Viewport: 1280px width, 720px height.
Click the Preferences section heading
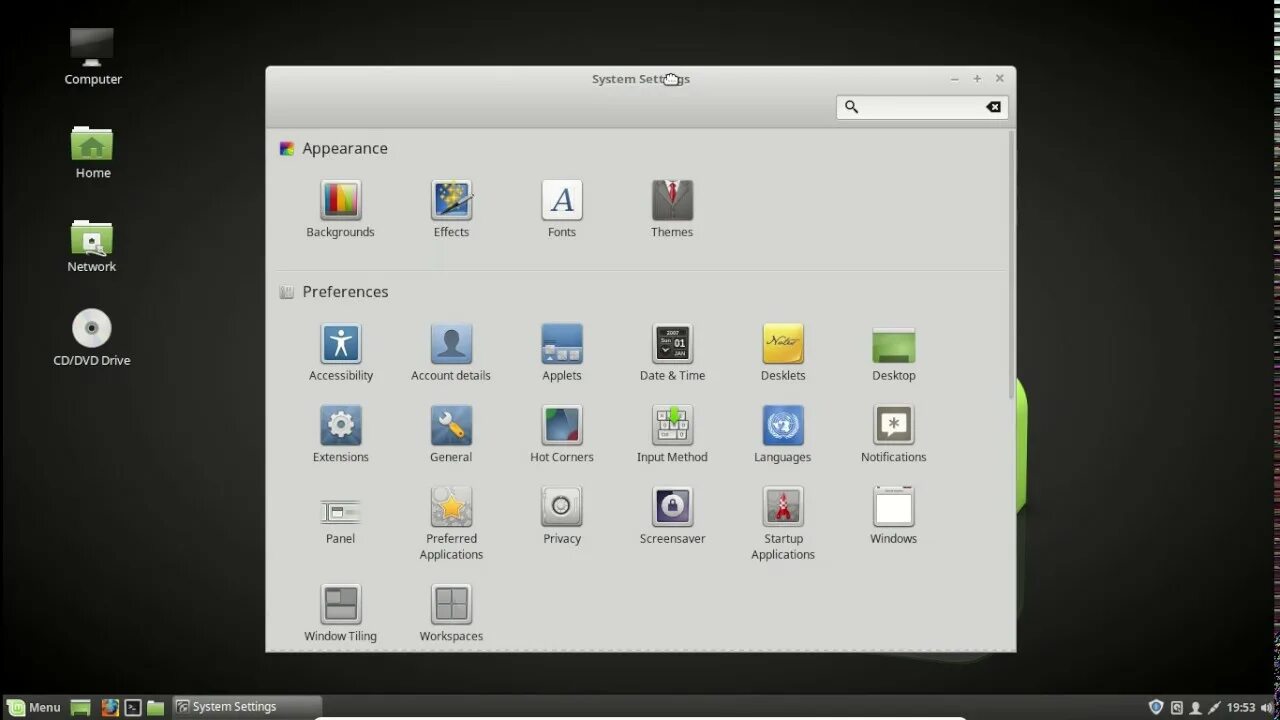tap(345, 292)
